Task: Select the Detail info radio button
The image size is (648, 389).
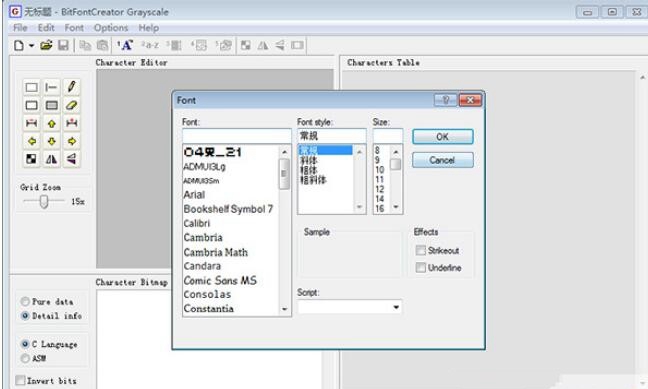Action: coord(25,316)
